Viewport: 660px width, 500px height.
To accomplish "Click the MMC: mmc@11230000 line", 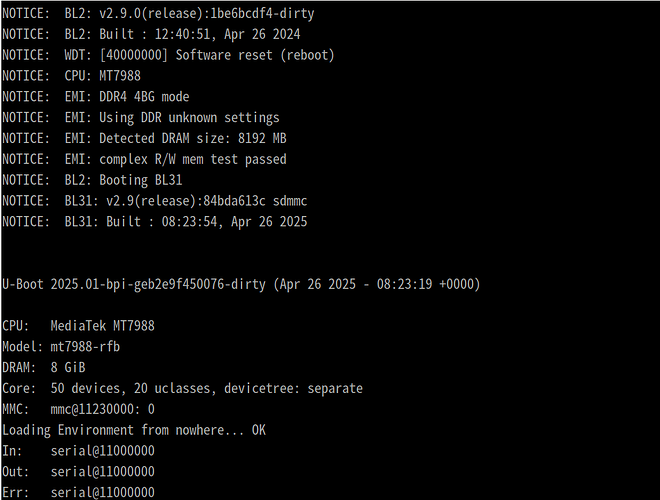I will (x=78, y=410).
